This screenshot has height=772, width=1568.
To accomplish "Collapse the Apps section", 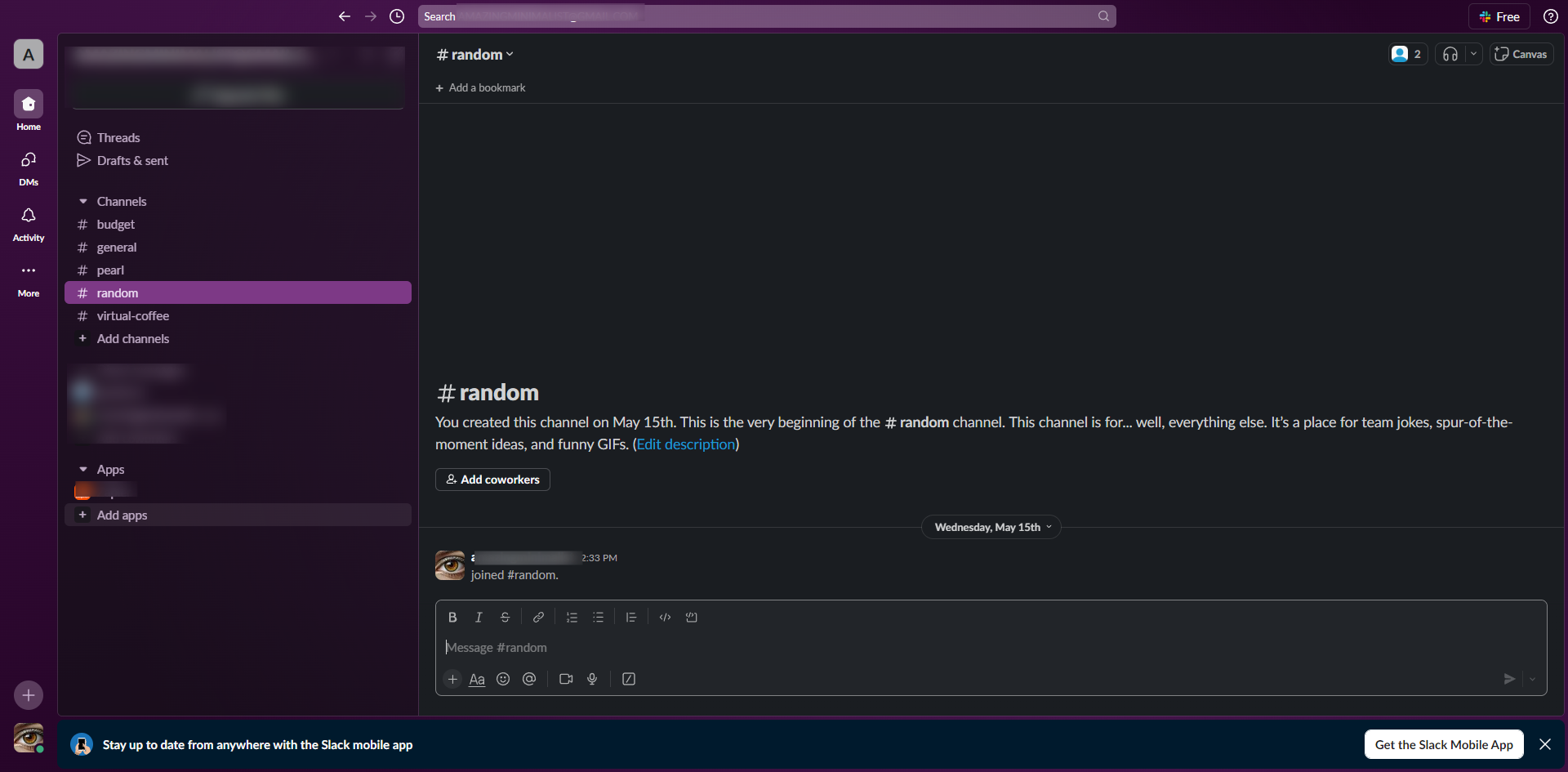I will tap(83, 470).
